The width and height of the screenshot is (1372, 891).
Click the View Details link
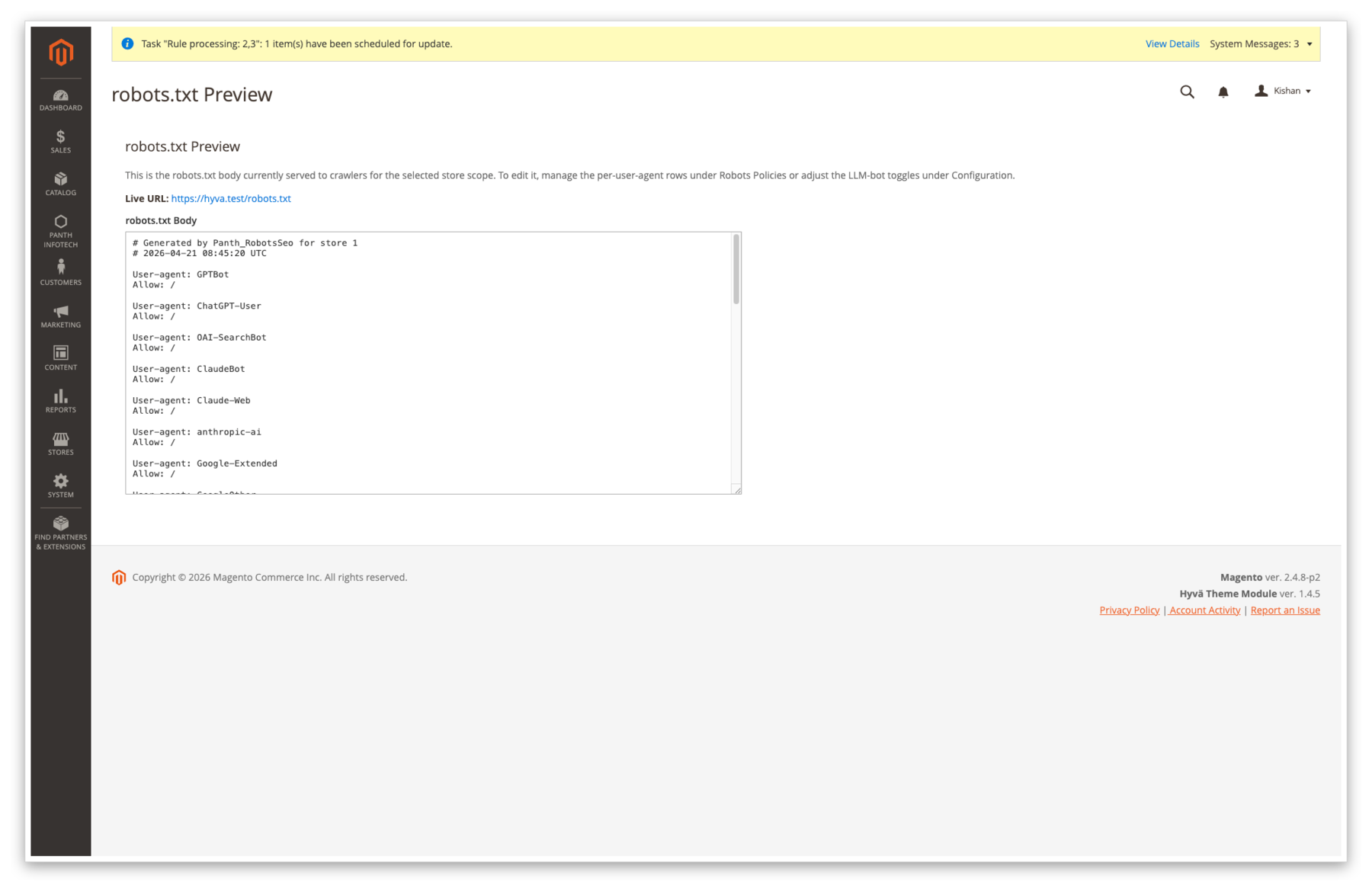click(x=1172, y=43)
